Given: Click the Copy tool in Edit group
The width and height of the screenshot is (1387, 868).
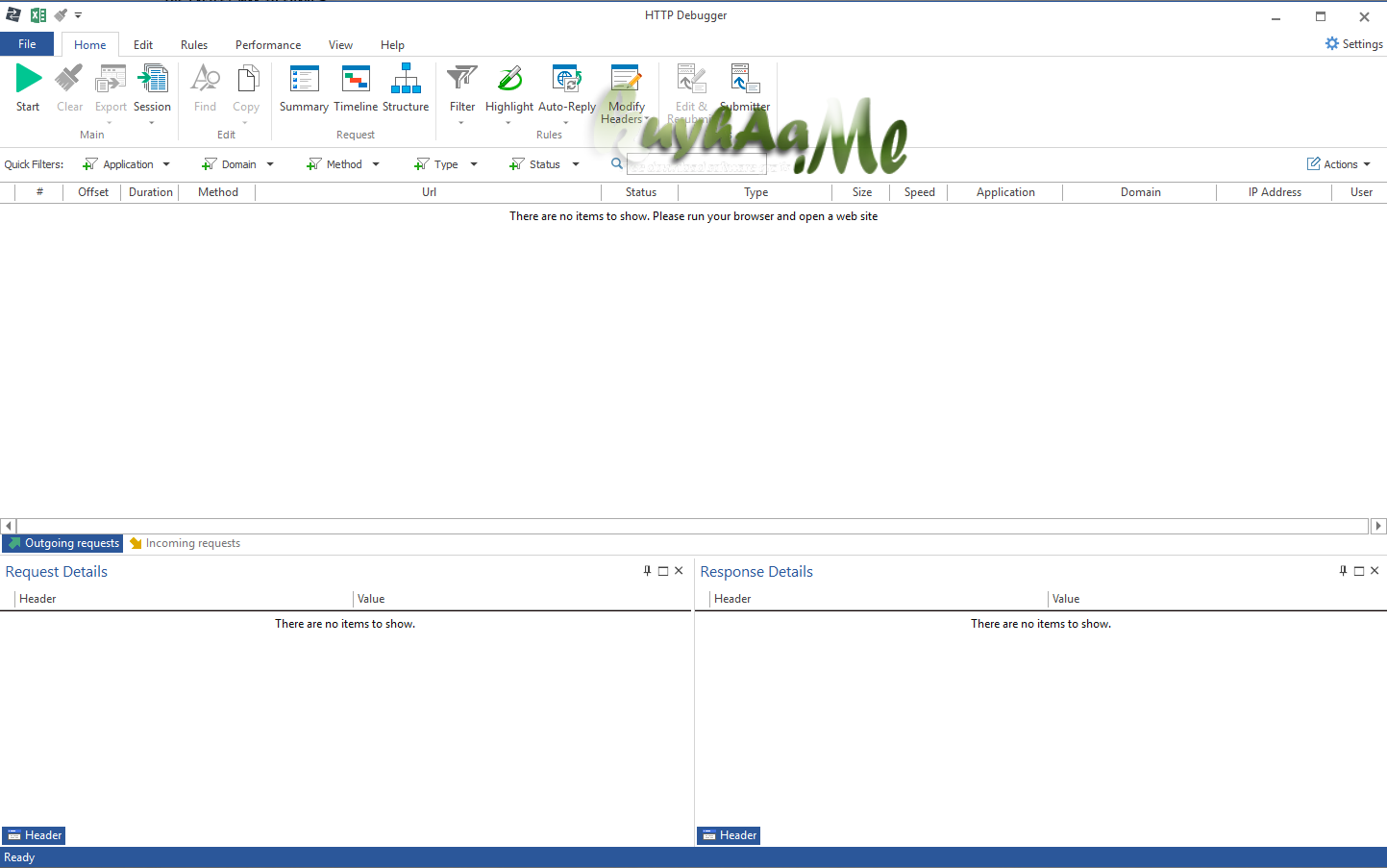Looking at the screenshot, I should [246, 92].
